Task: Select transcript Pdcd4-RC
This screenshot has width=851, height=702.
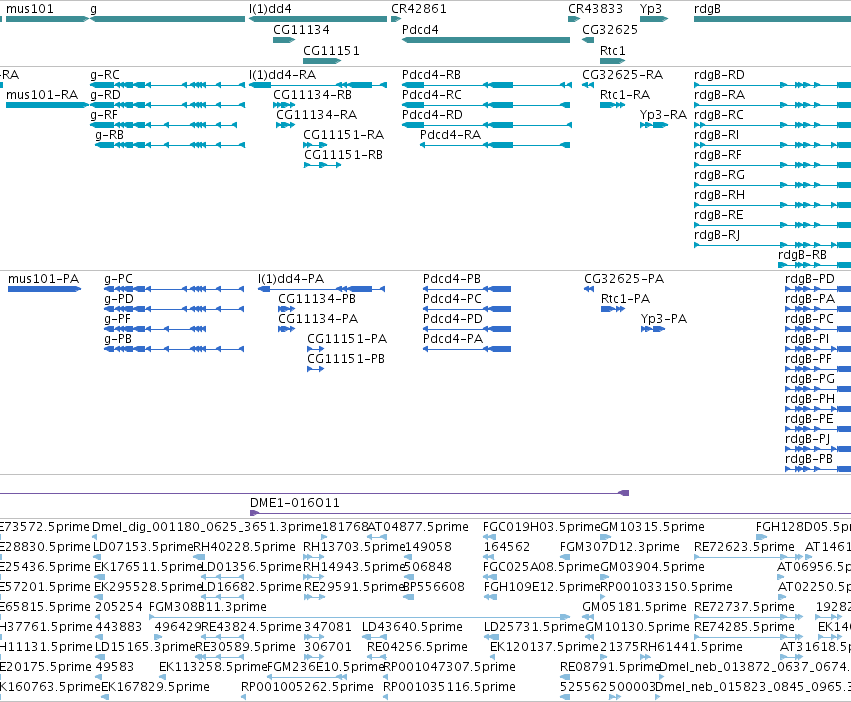Action: (x=432, y=95)
